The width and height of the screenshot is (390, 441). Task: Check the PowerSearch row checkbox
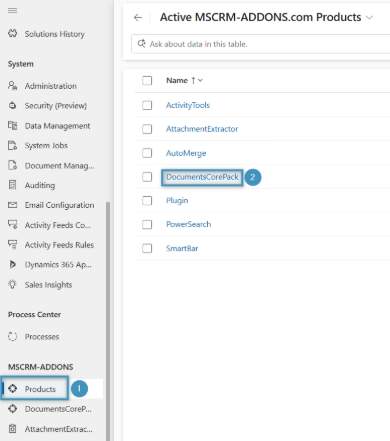[147, 224]
